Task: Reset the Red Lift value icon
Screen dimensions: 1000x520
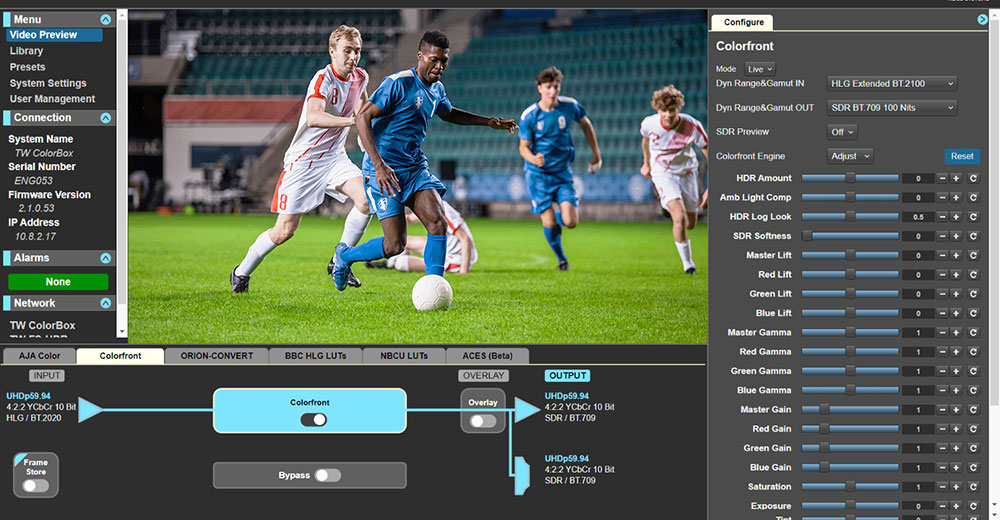Action: pos(973,275)
